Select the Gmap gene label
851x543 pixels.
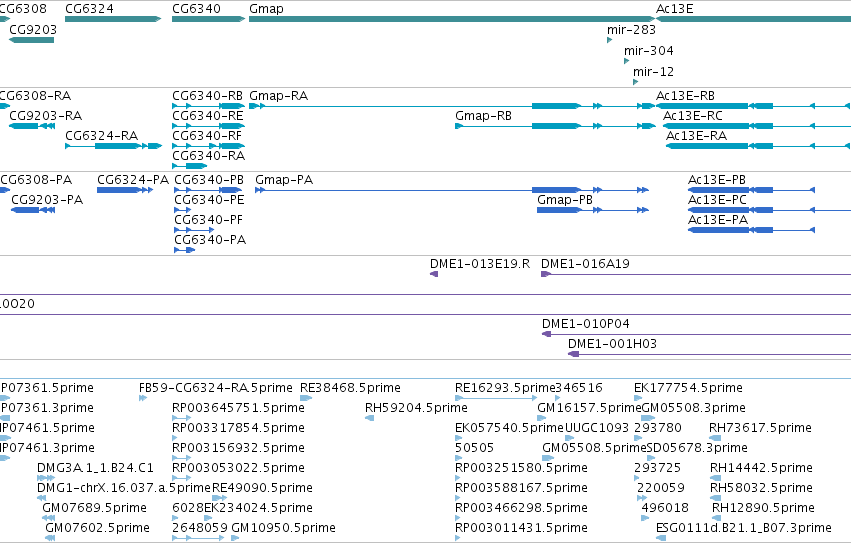pos(266,9)
